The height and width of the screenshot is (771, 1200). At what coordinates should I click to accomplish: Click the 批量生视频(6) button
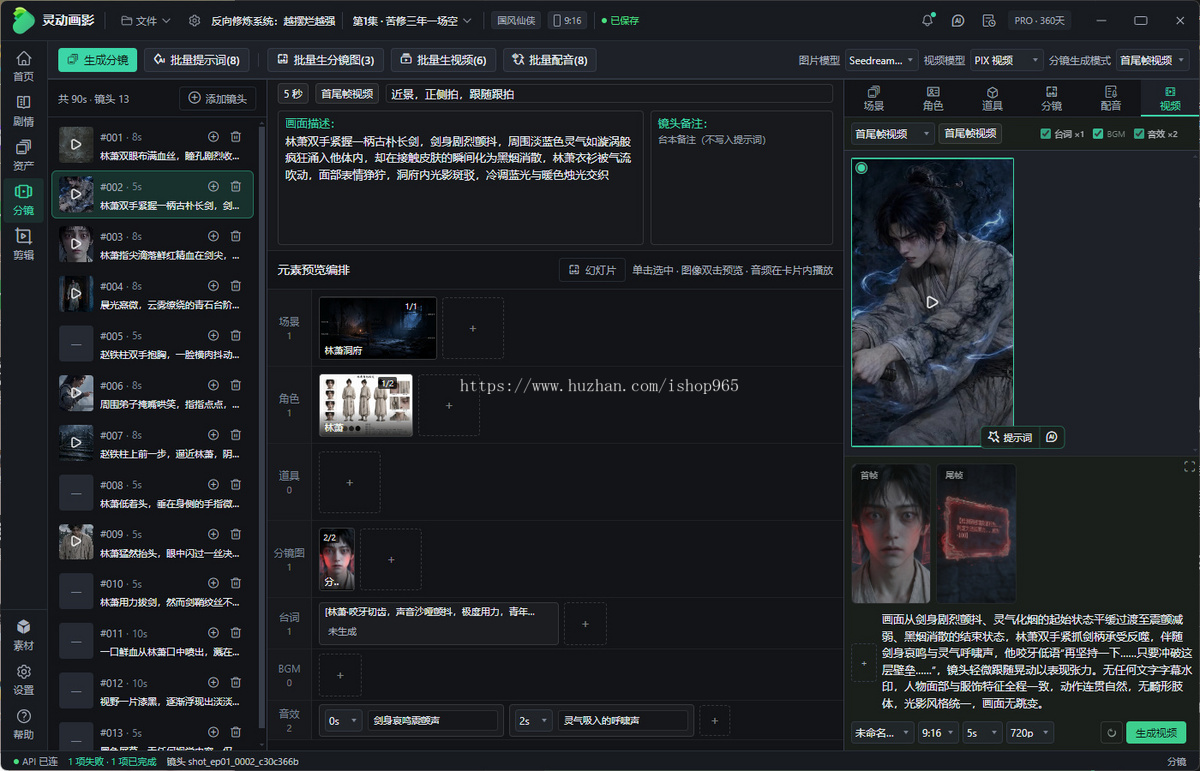pyautogui.click(x=443, y=60)
